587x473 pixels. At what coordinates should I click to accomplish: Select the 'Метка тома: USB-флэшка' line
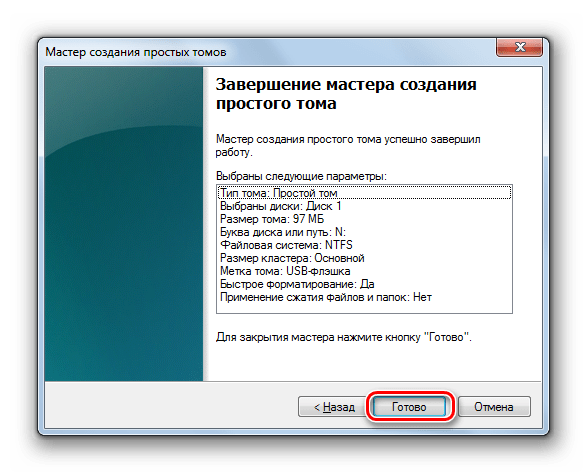(x=285, y=271)
